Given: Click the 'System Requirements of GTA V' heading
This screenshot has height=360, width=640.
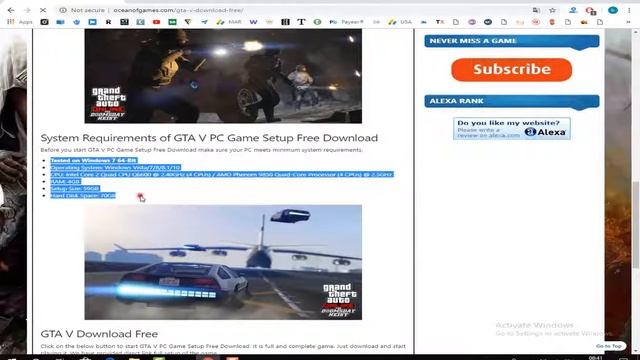Looking at the screenshot, I should pos(209,138).
